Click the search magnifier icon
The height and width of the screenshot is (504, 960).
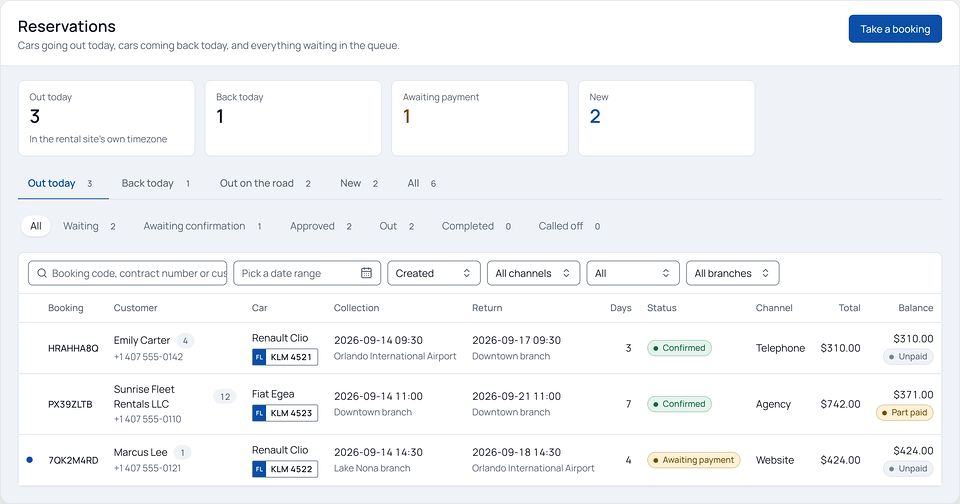(42, 273)
